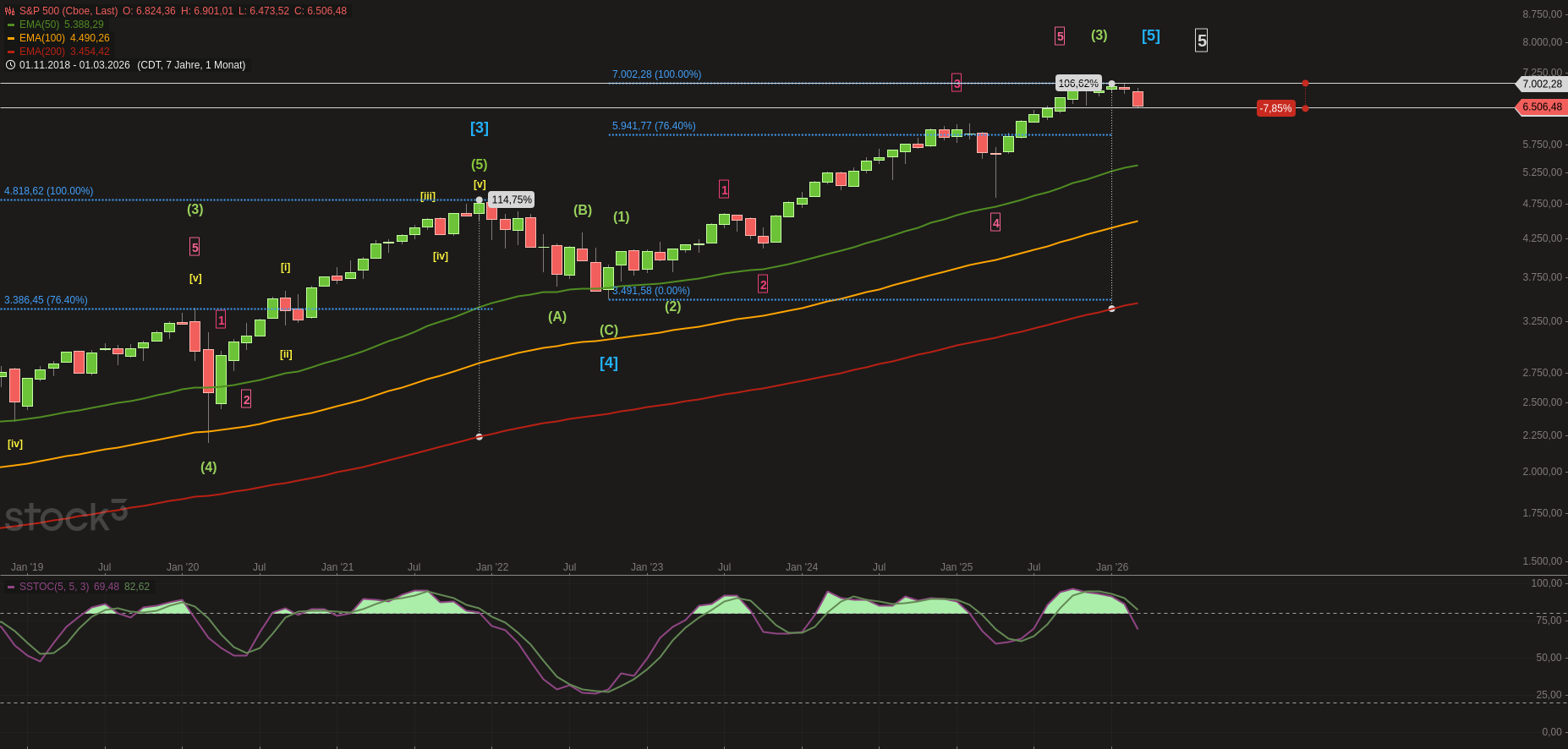Select the white boxed 5 wave label
The image size is (1568, 749).
pyautogui.click(x=1201, y=41)
